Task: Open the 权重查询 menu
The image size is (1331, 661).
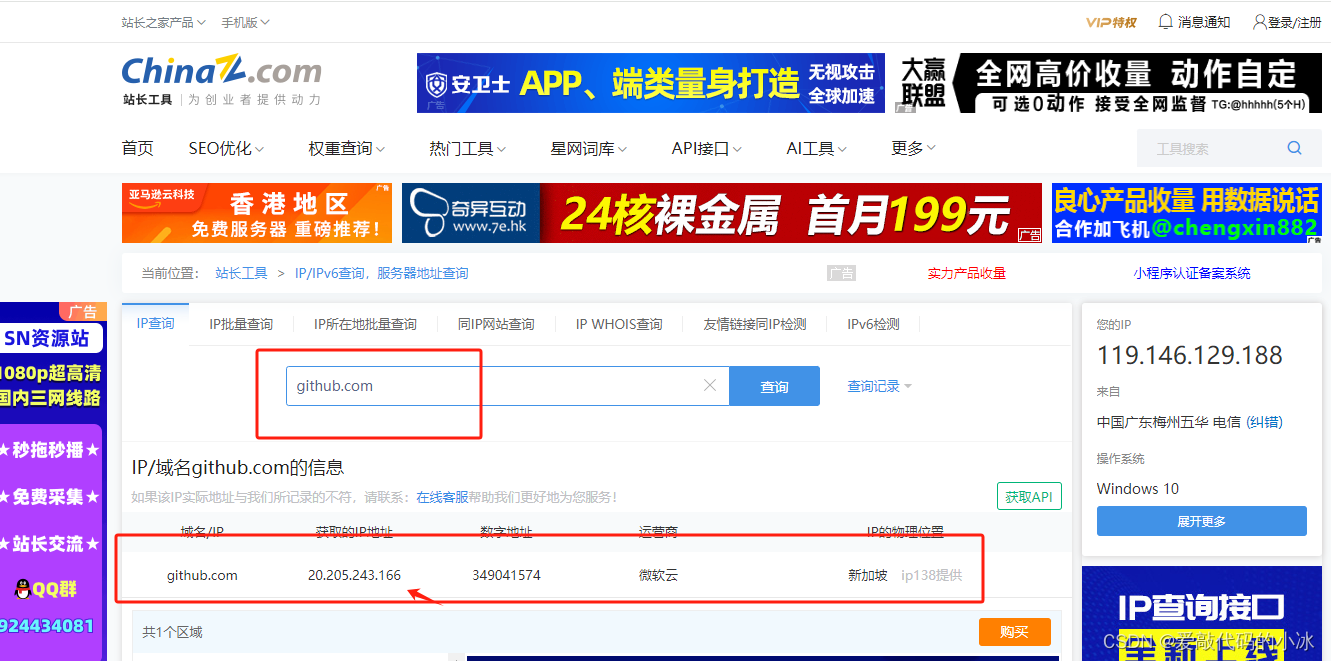Action: (x=346, y=148)
